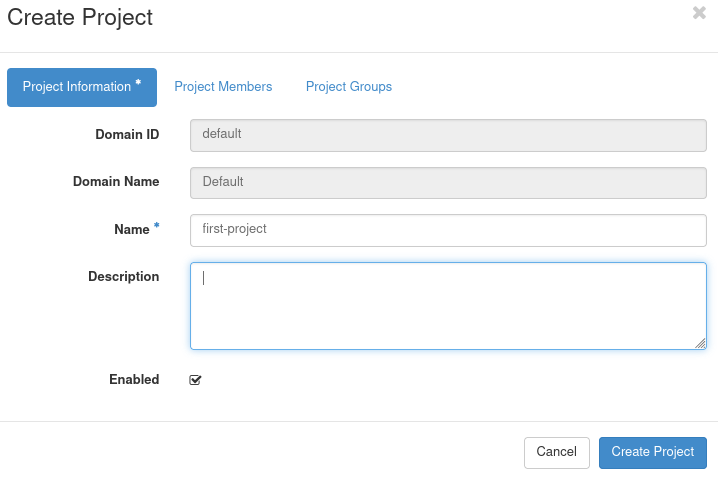Click inside the Description text area

[x=448, y=306]
